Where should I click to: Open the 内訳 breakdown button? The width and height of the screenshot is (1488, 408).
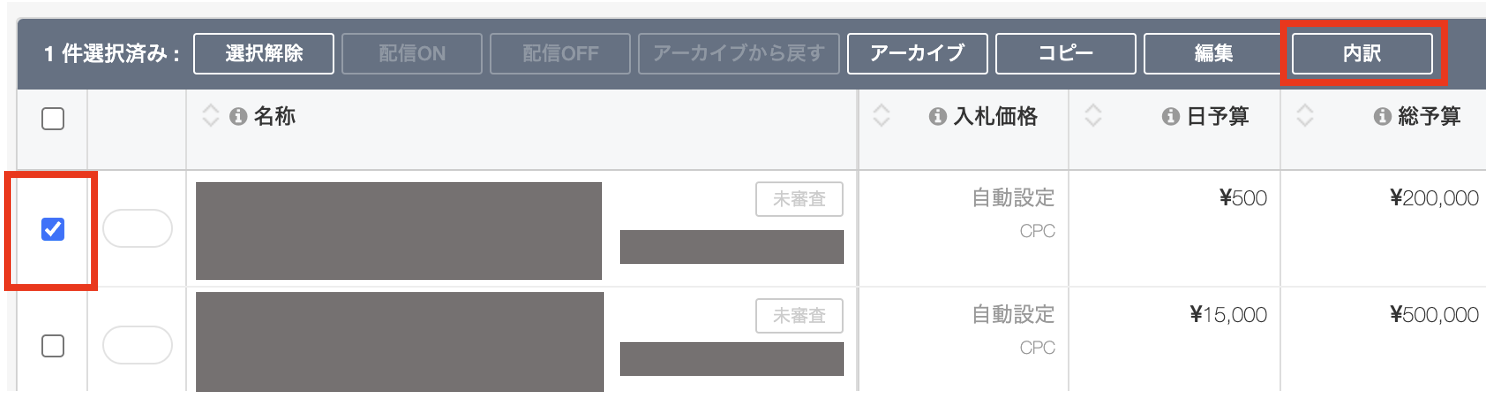coord(1362,54)
